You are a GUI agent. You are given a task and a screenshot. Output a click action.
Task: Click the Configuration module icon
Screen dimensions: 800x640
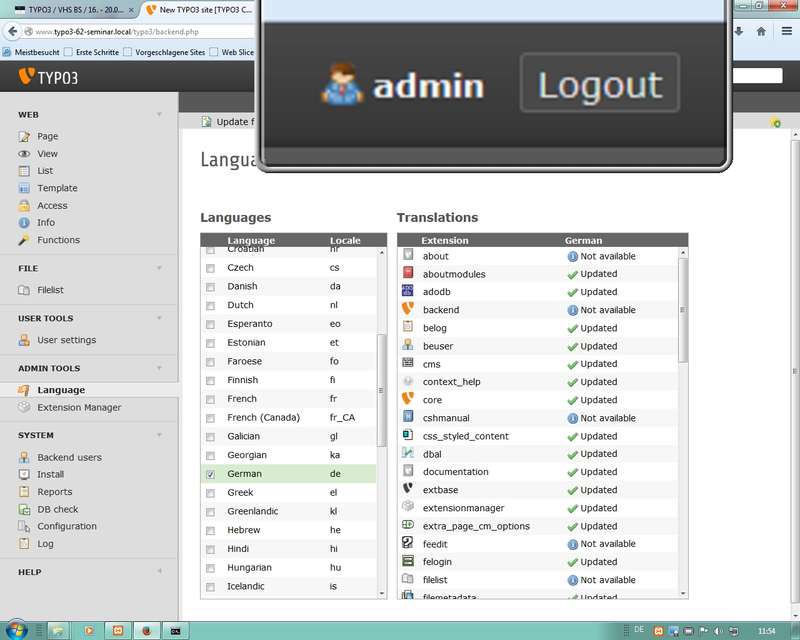click(24, 526)
